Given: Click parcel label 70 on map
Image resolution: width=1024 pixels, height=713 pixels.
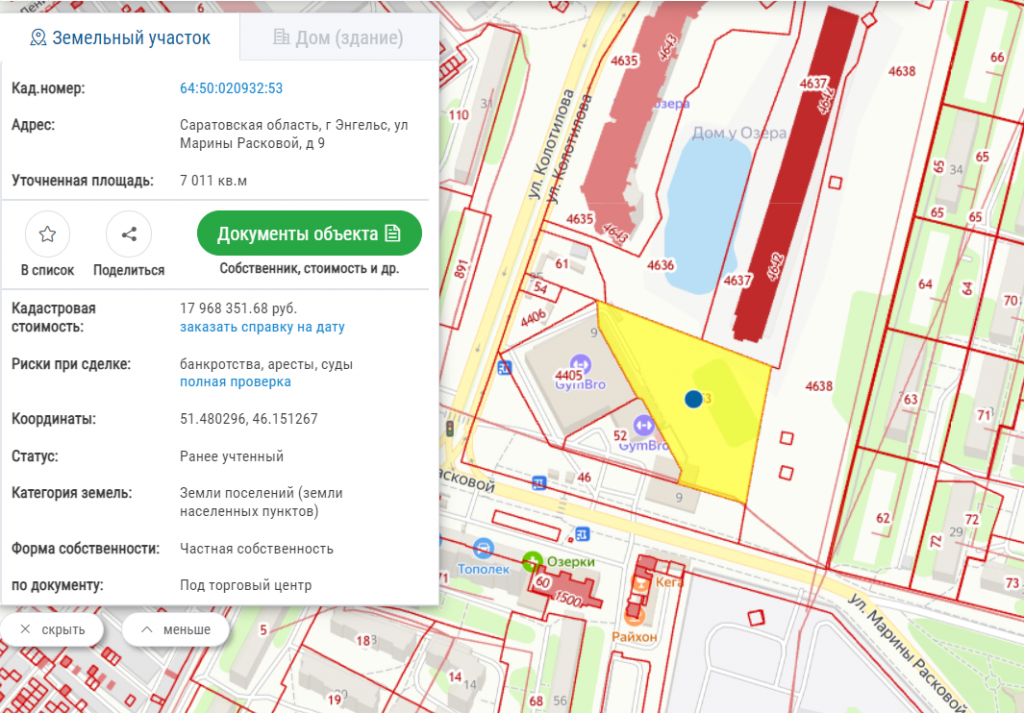Looking at the screenshot, I should pos(1010,301).
